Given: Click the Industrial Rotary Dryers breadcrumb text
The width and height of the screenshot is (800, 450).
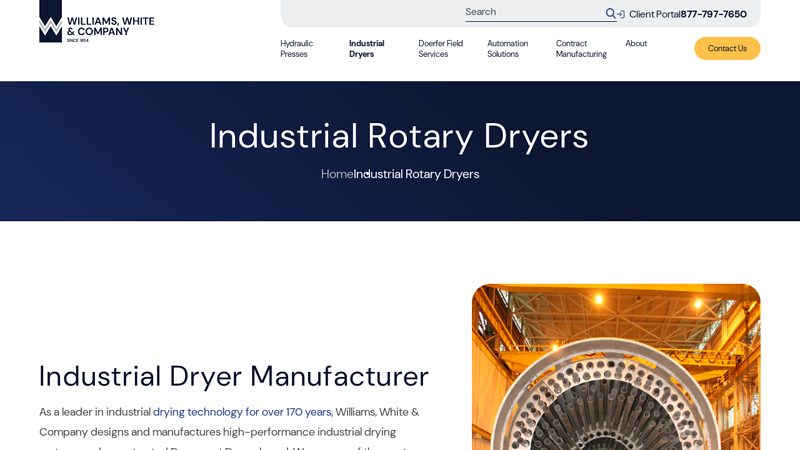Looking at the screenshot, I should click(x=416, y=174).
